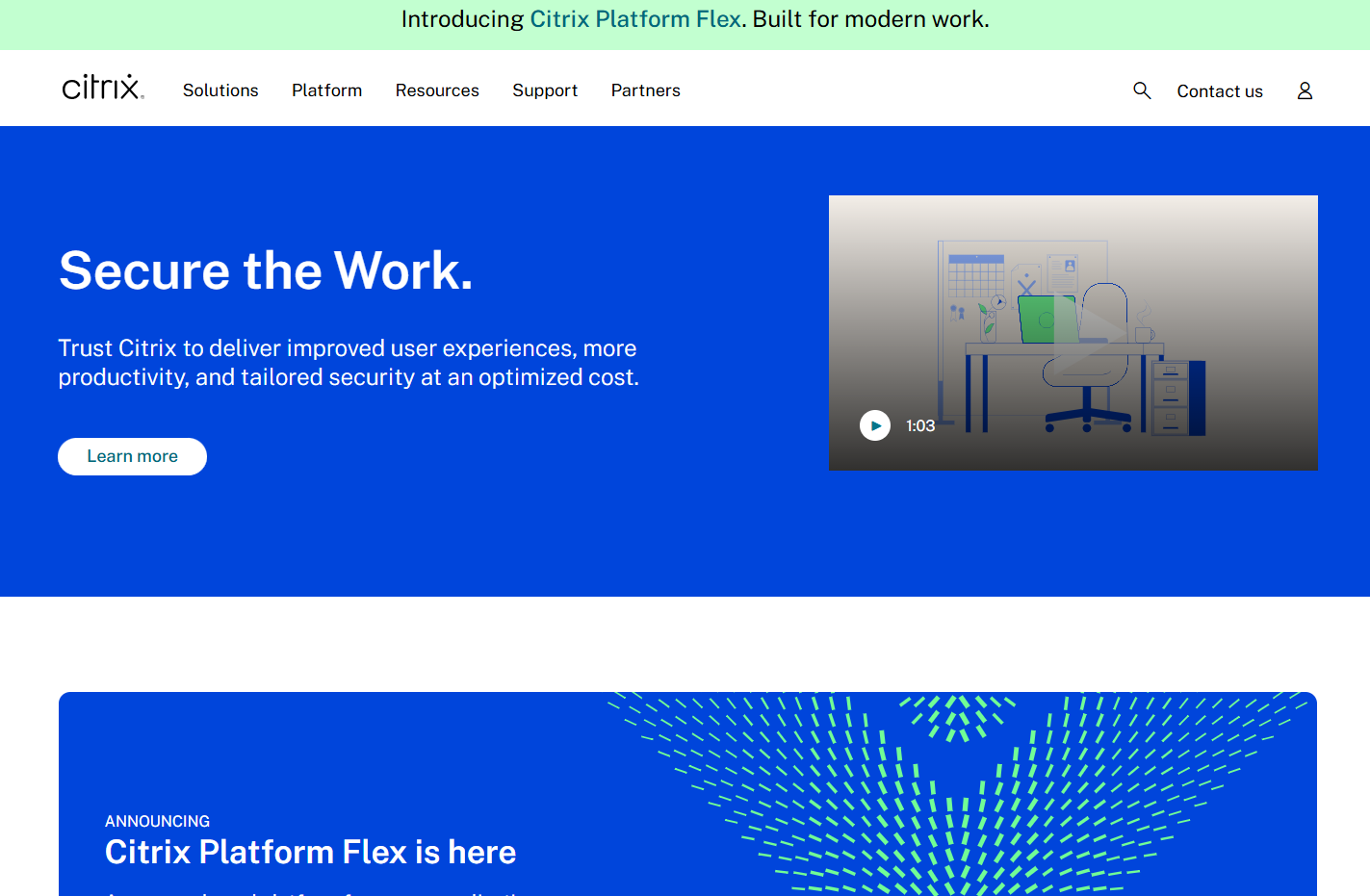Open the user account icon

(x=1305, y=90)
